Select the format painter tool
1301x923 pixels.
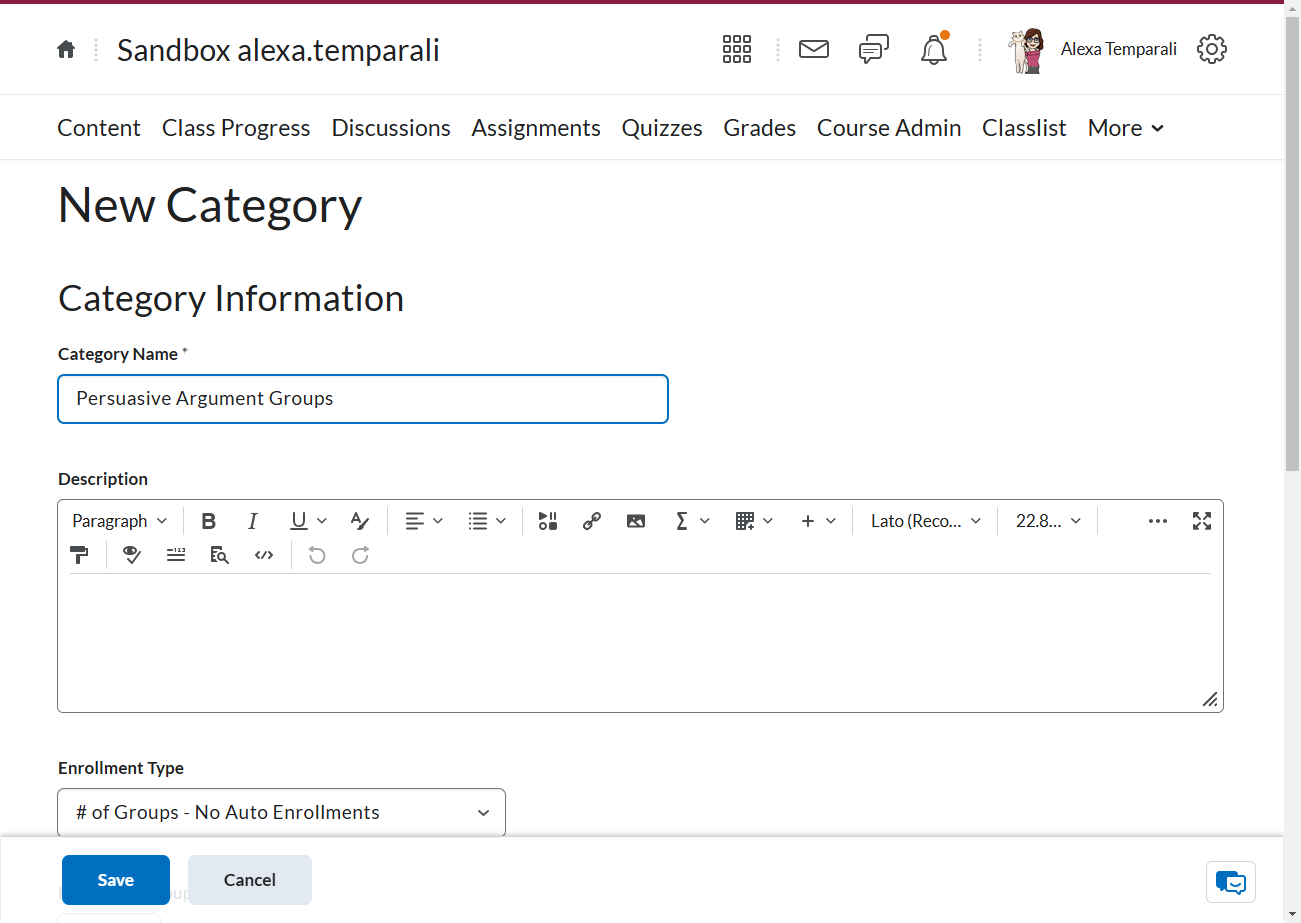79,555
